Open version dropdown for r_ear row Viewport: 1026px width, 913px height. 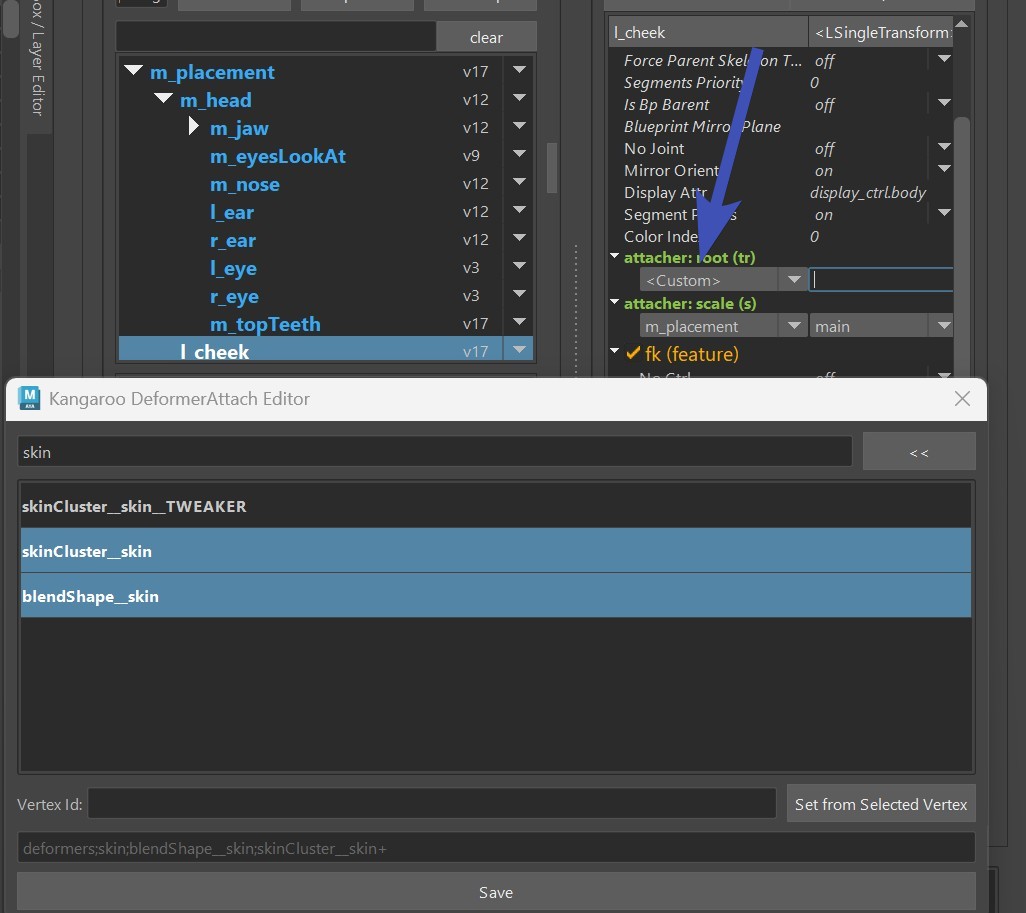[x=520, y=238]
